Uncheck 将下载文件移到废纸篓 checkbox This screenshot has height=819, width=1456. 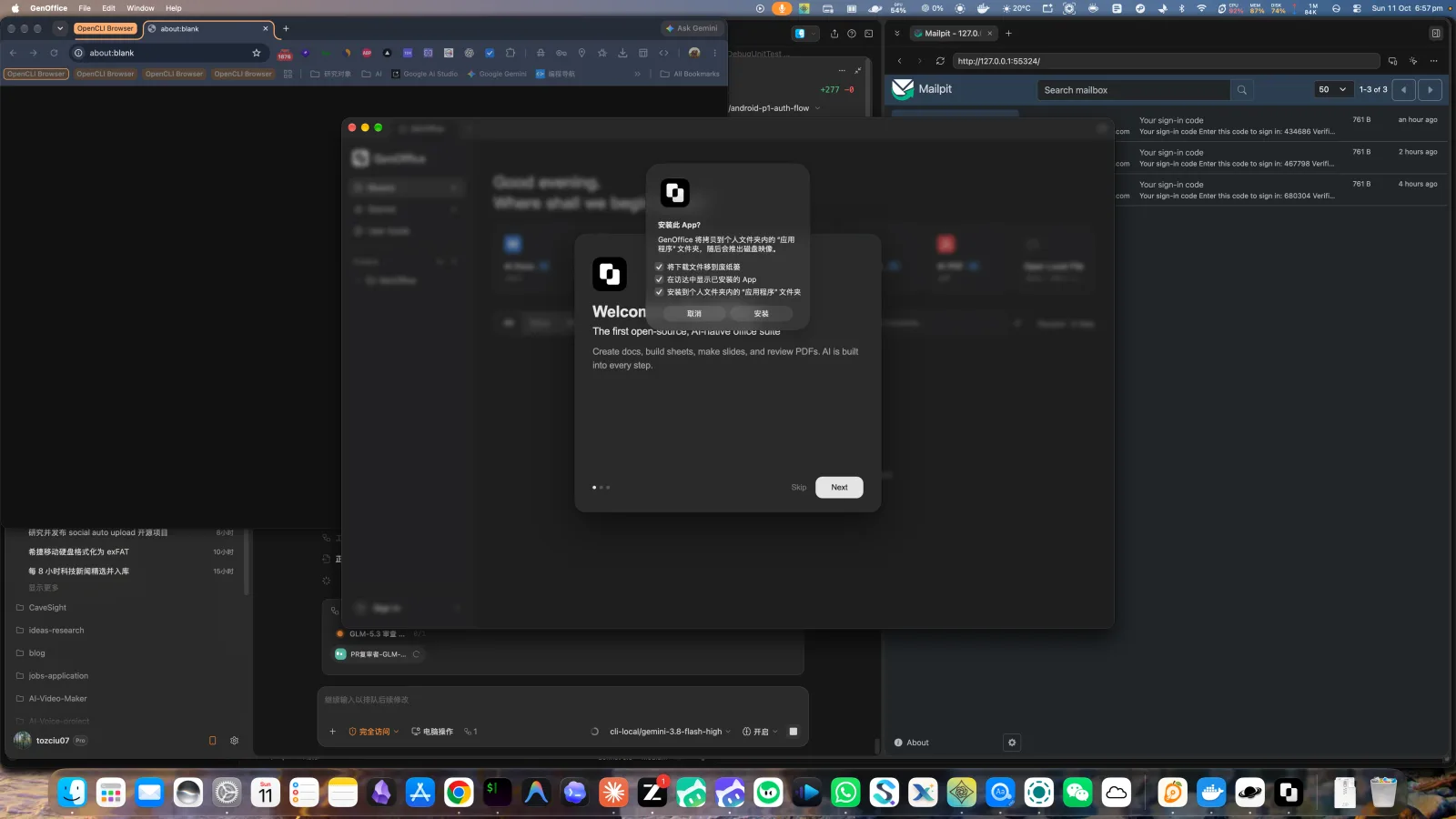(659, 267)
